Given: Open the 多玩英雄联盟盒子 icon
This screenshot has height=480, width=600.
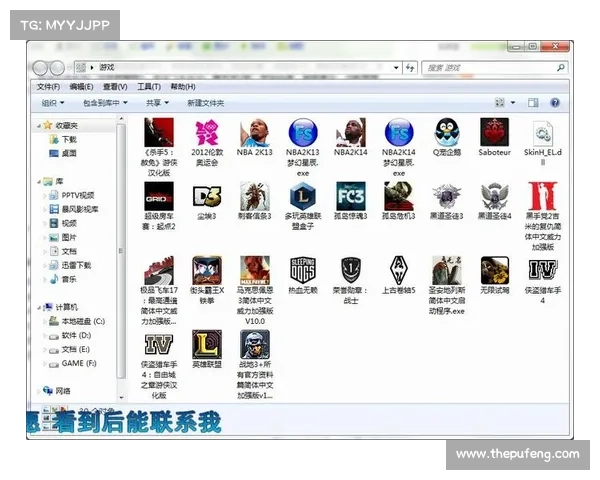Looking at the screenshot, I should click(x=303, y=196).
